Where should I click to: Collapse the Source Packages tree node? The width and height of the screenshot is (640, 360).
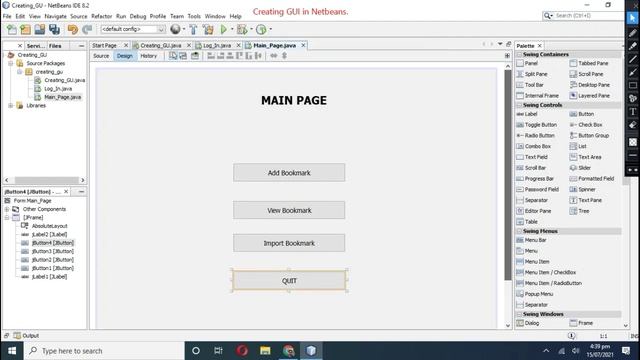tap(11, 63)
